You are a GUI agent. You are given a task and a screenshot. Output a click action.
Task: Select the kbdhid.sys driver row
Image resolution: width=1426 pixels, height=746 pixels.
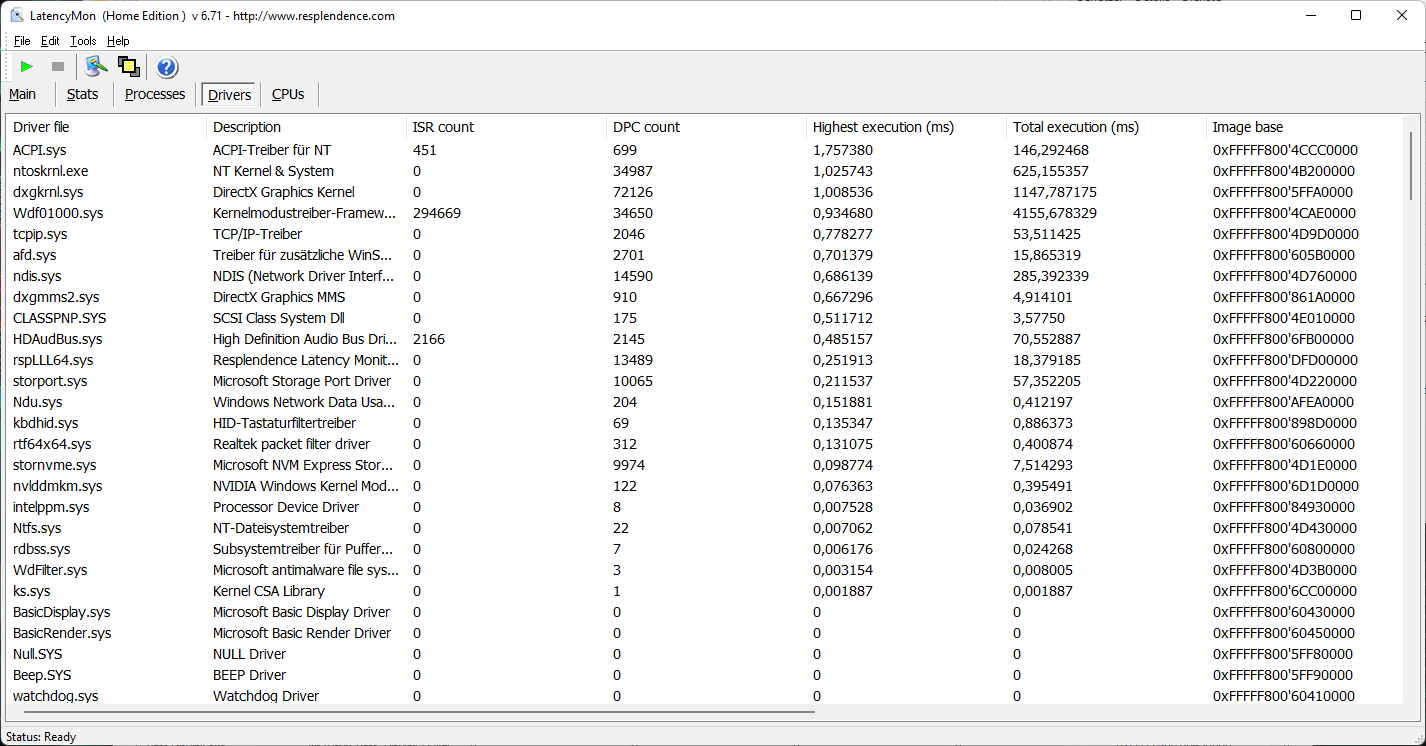pos(705,423)
